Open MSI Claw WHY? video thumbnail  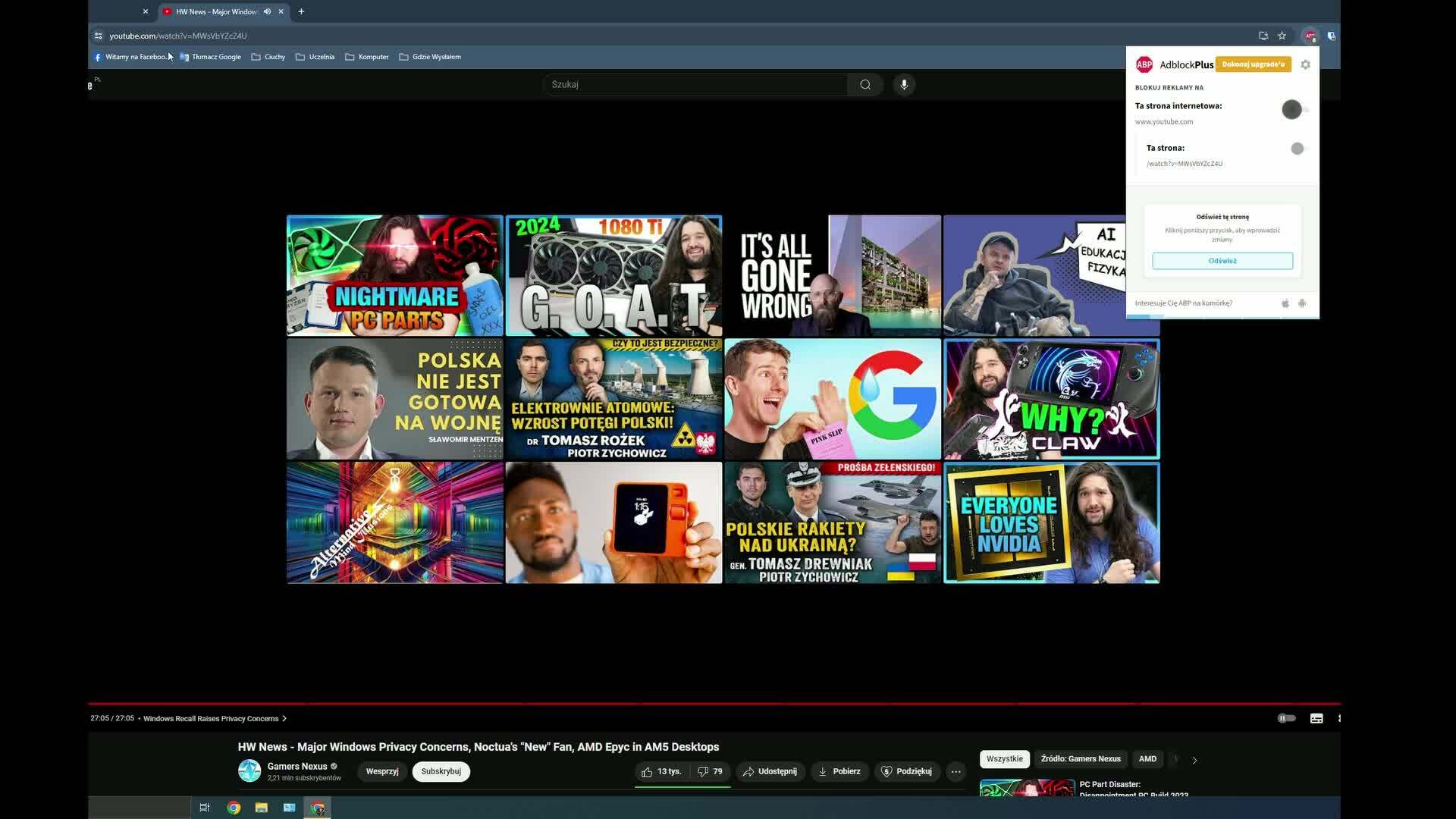tap(1051, 399)
